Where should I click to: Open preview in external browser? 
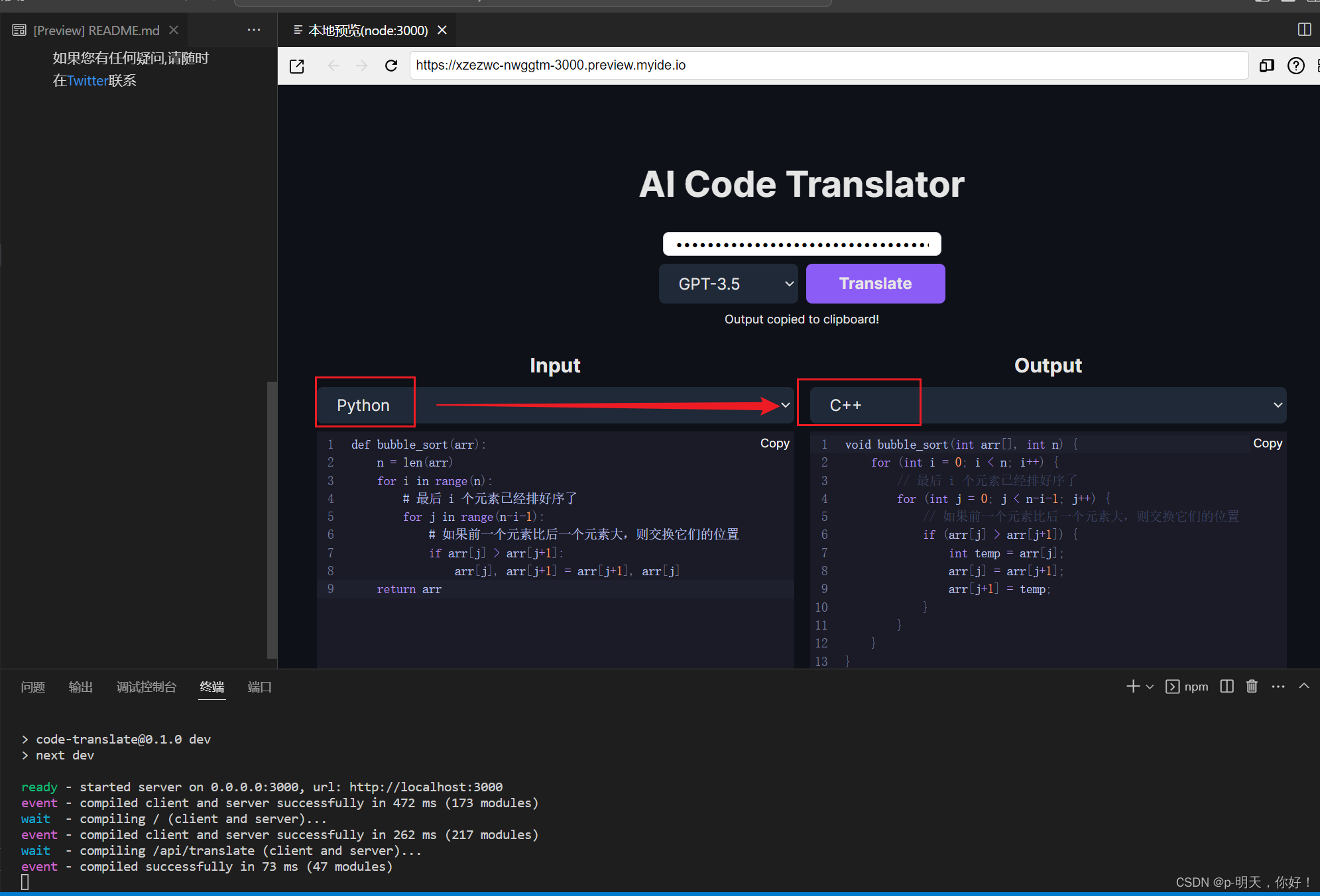[297, 66]
